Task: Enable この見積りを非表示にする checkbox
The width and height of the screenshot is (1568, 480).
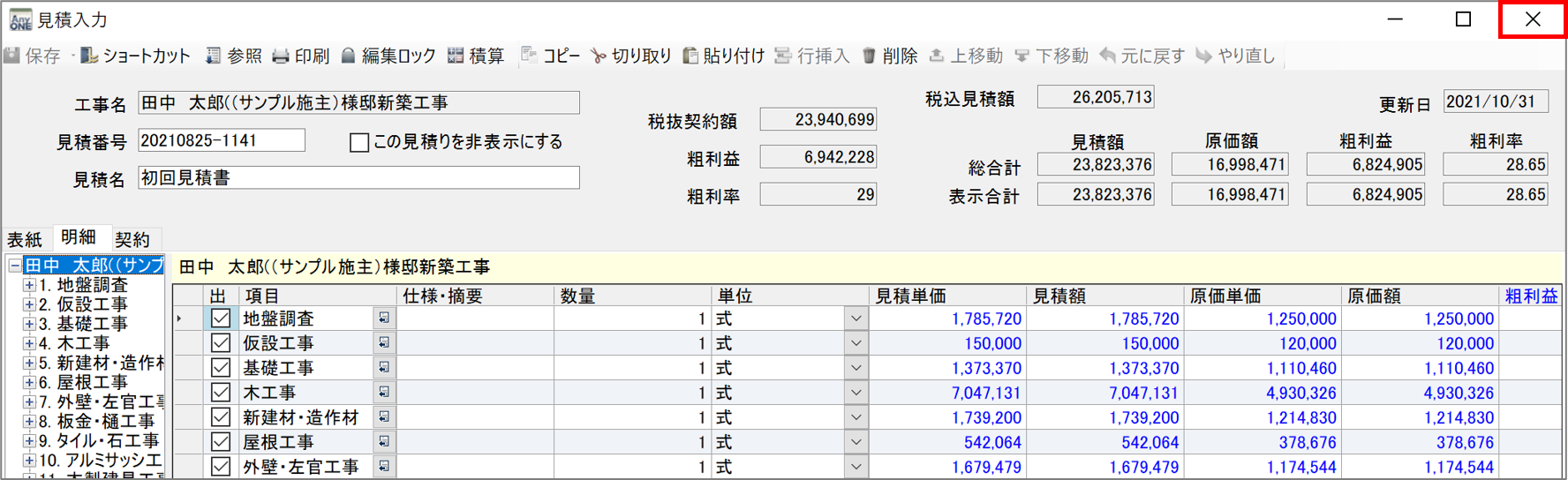Action: (359, 142)
